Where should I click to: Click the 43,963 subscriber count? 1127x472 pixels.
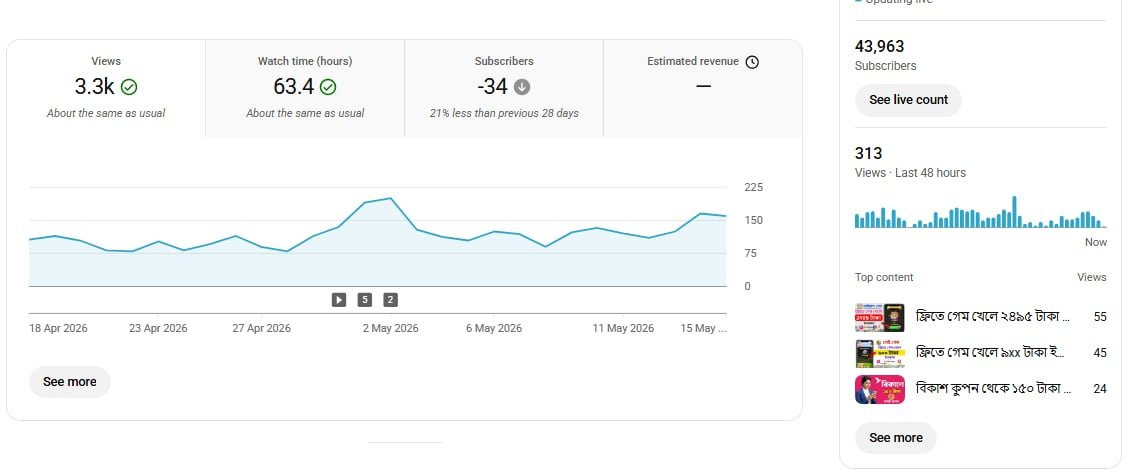coord(880,46)
